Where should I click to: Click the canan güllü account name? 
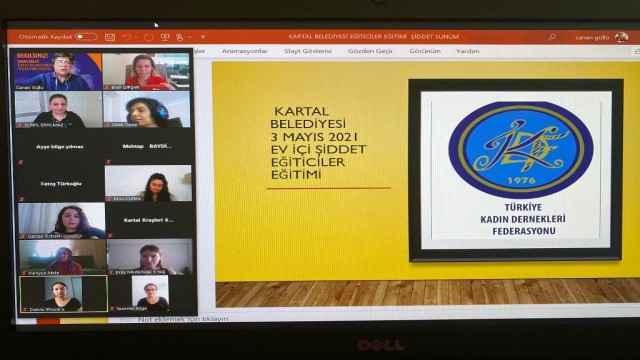[592, 38]
